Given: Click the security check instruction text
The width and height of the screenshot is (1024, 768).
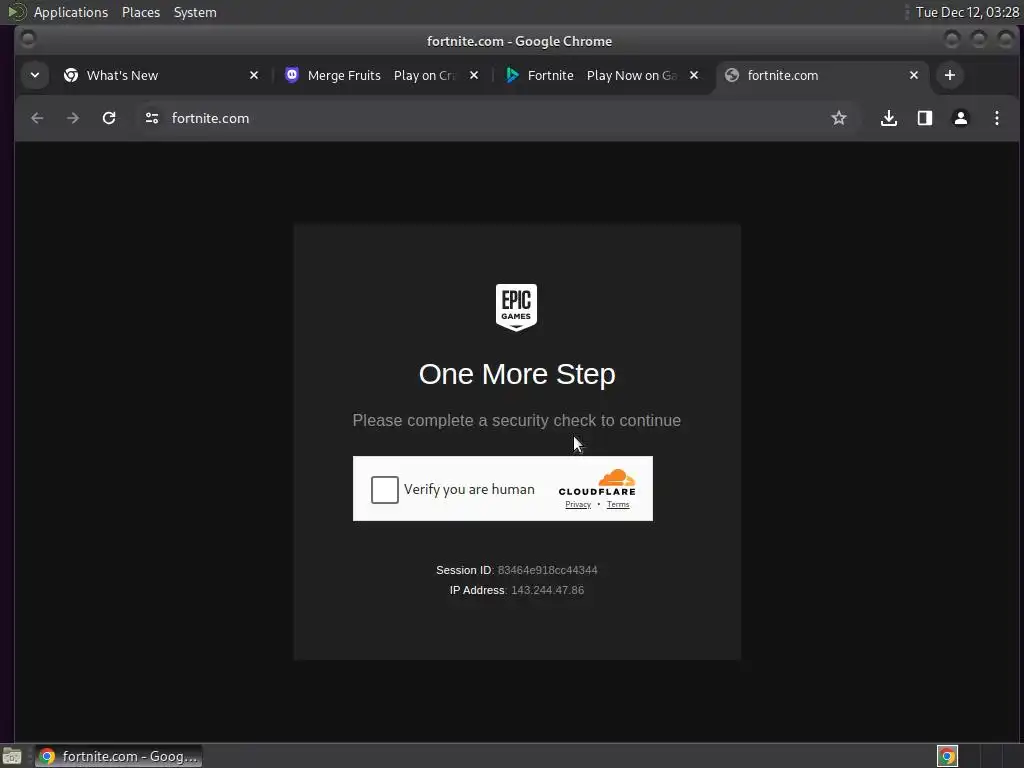Looking at the screenshot, I should 517,421.
